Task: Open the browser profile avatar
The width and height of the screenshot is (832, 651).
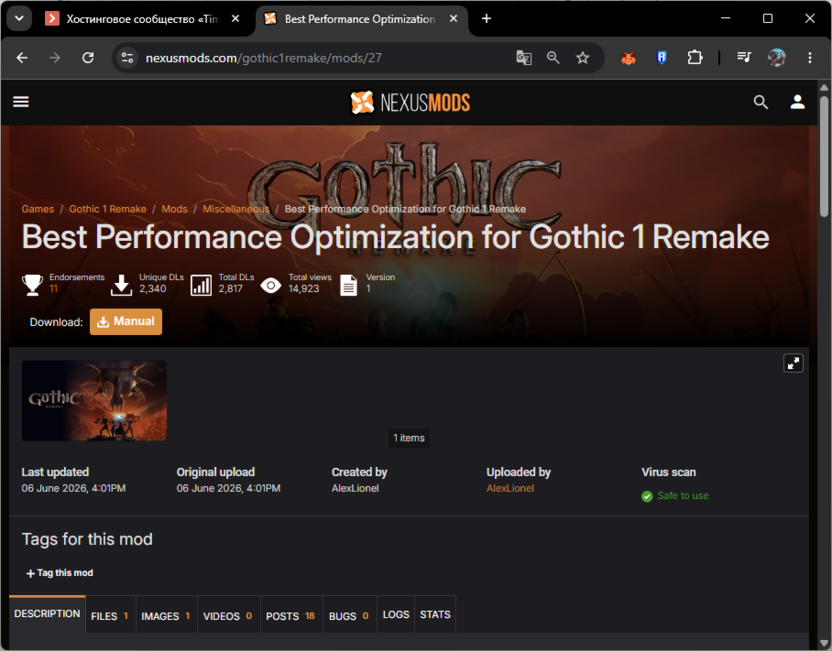Action: point(777,57)
